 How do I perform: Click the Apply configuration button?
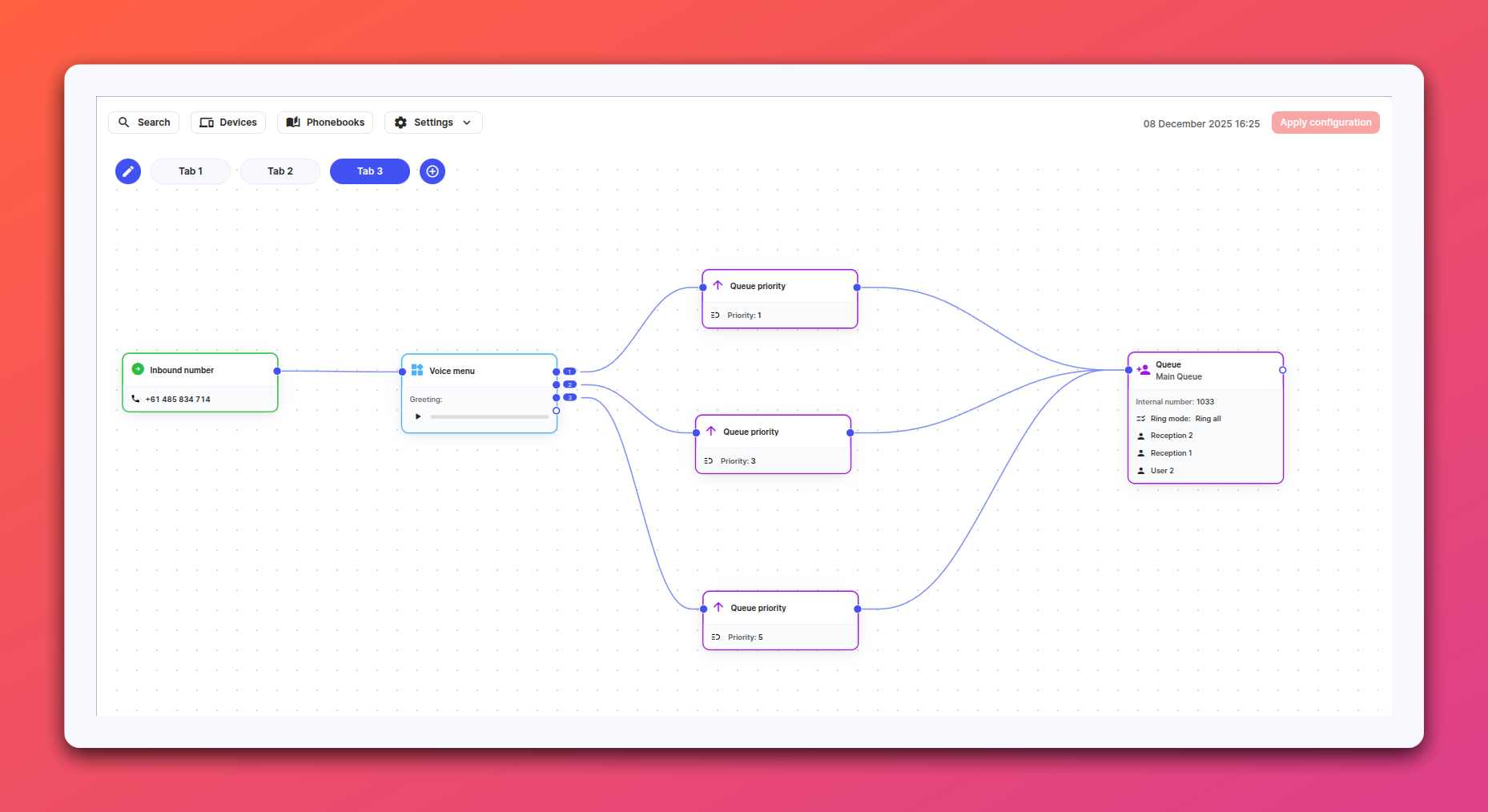coord(1325,123)
